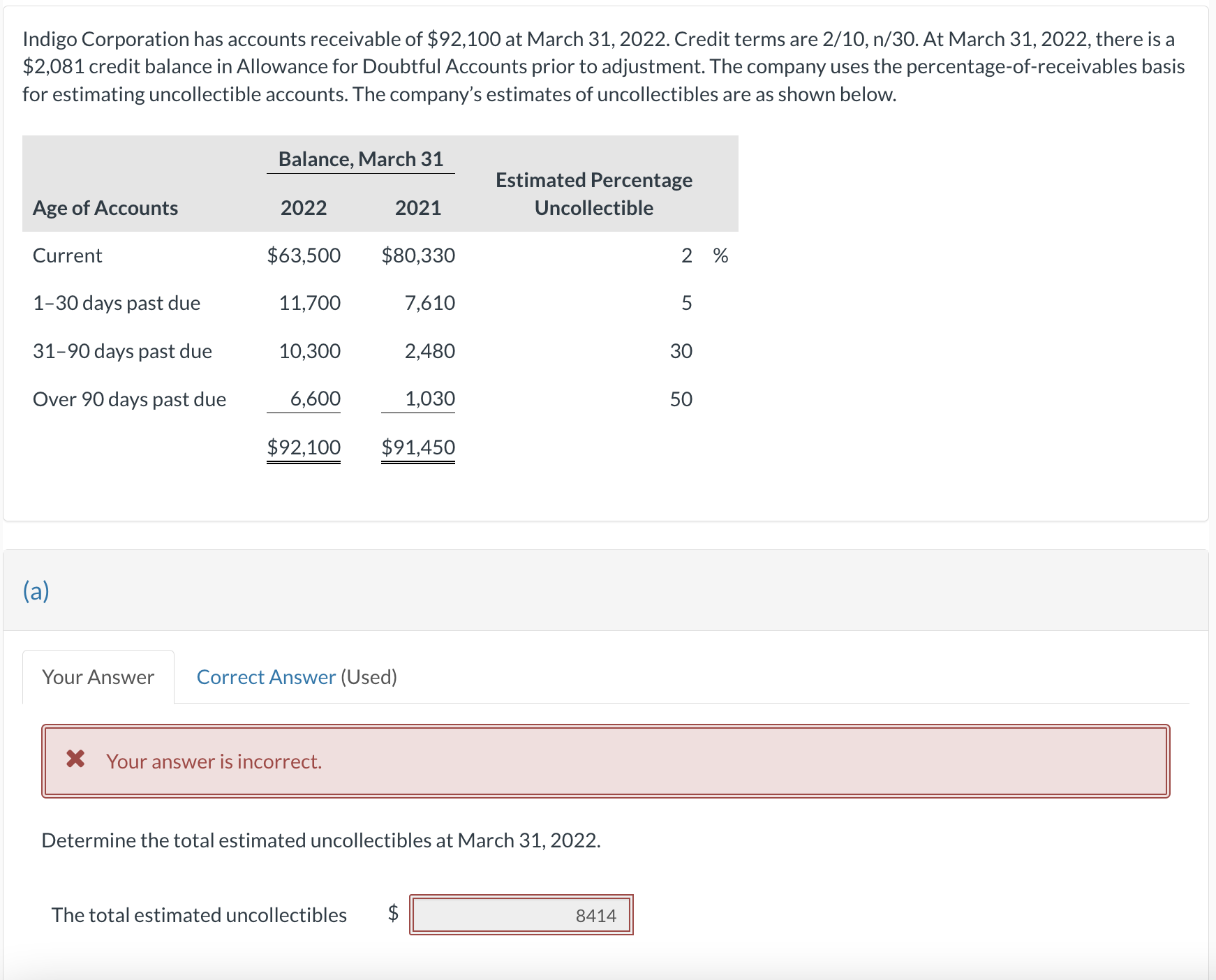Screen dimensions: 1216x980
Task: Select the Your Answer tab
Action: [x=98, y=677]
